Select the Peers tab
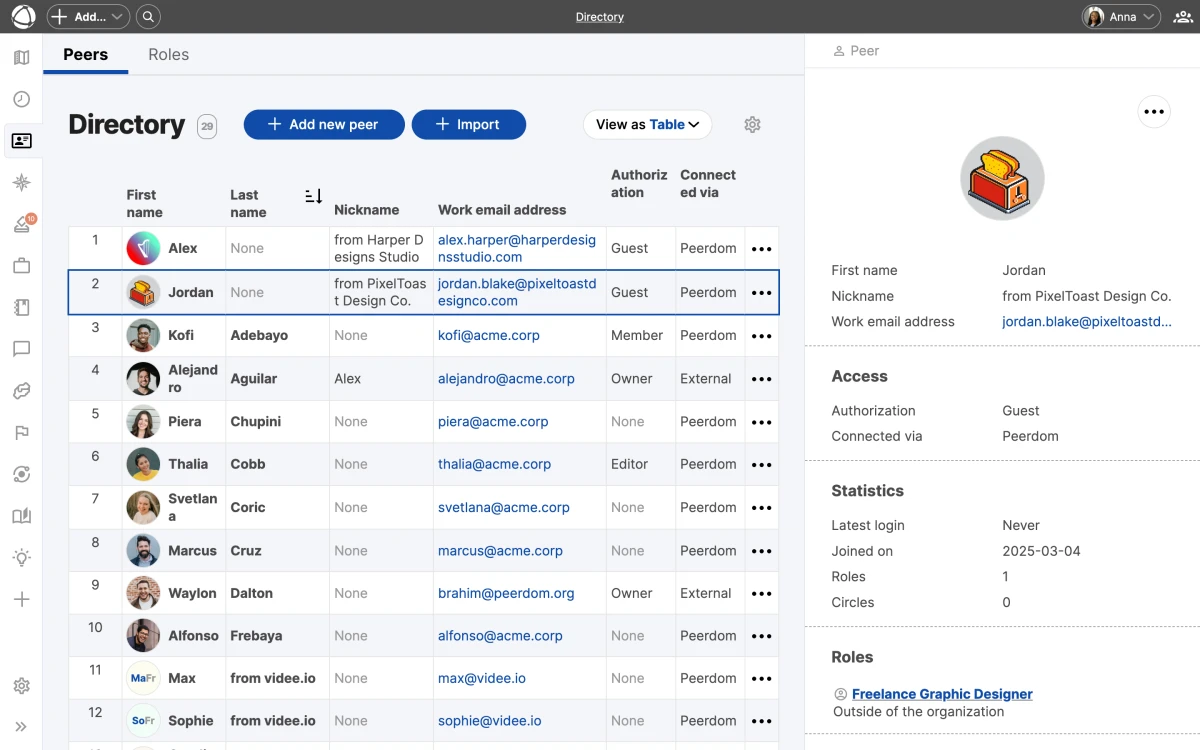Viewport: 1200px width, 750px height. (85, 54)
